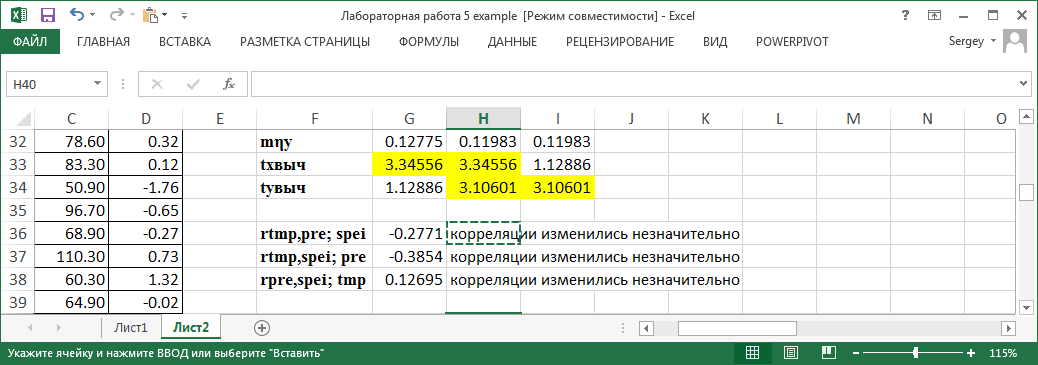This screenshot has height=365, width=1038.
Task: Open the РАЗМЕТКА СТРАНИЦЫ tab
Action: tap(305, 42)
